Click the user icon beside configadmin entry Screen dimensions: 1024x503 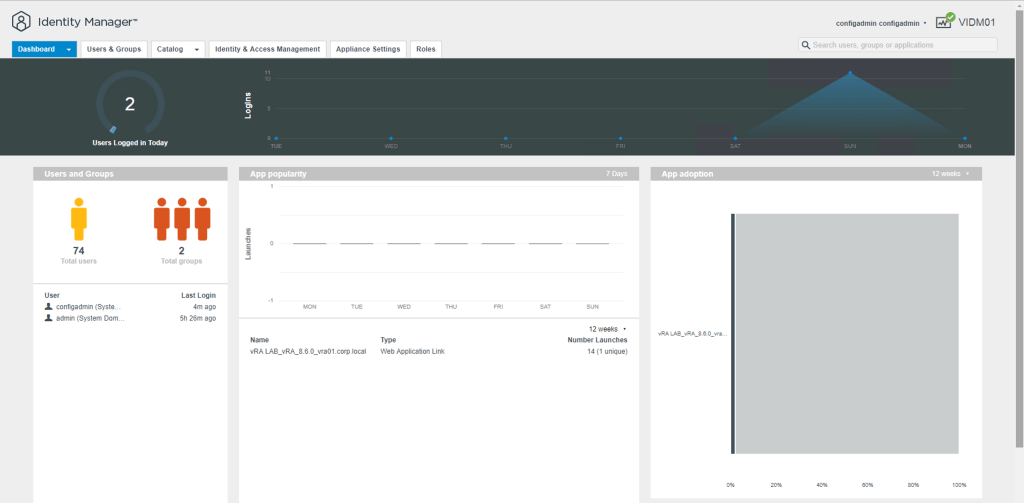[48, 307]
